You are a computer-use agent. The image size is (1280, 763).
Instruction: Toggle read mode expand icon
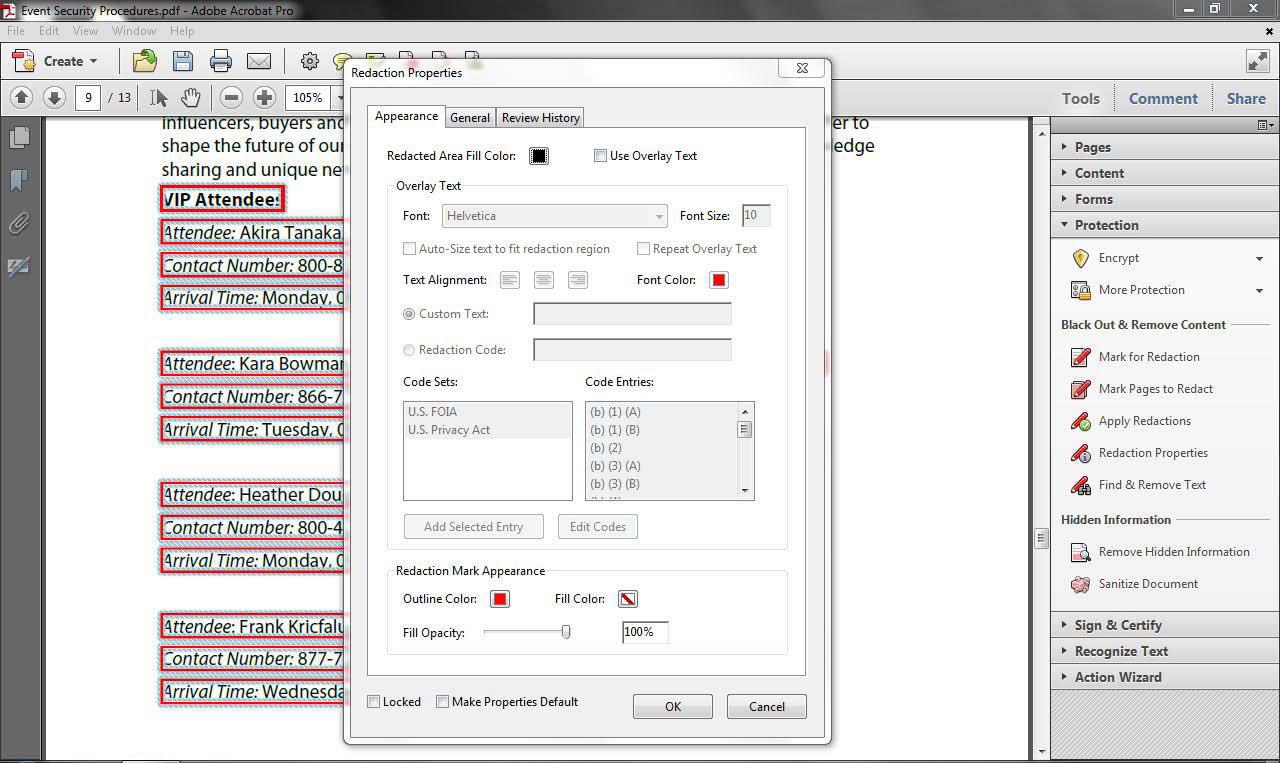(1257, 61)
